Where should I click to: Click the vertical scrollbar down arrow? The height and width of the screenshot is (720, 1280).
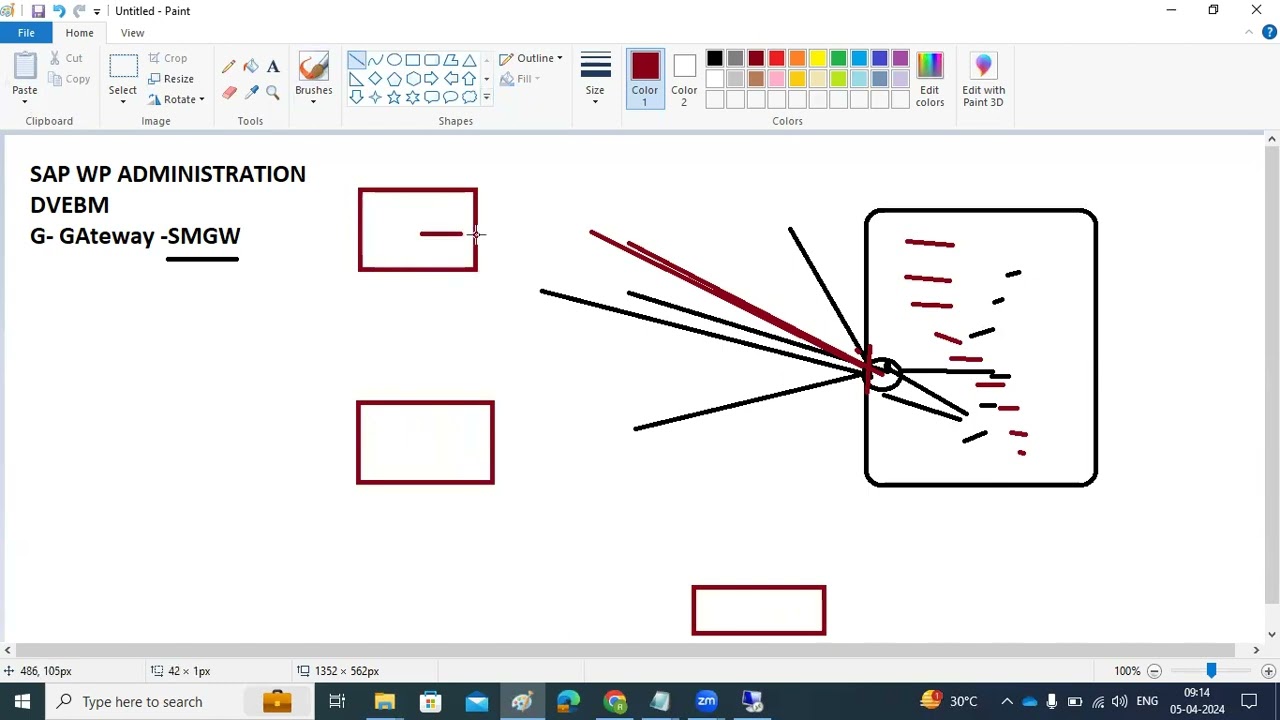1272,634
